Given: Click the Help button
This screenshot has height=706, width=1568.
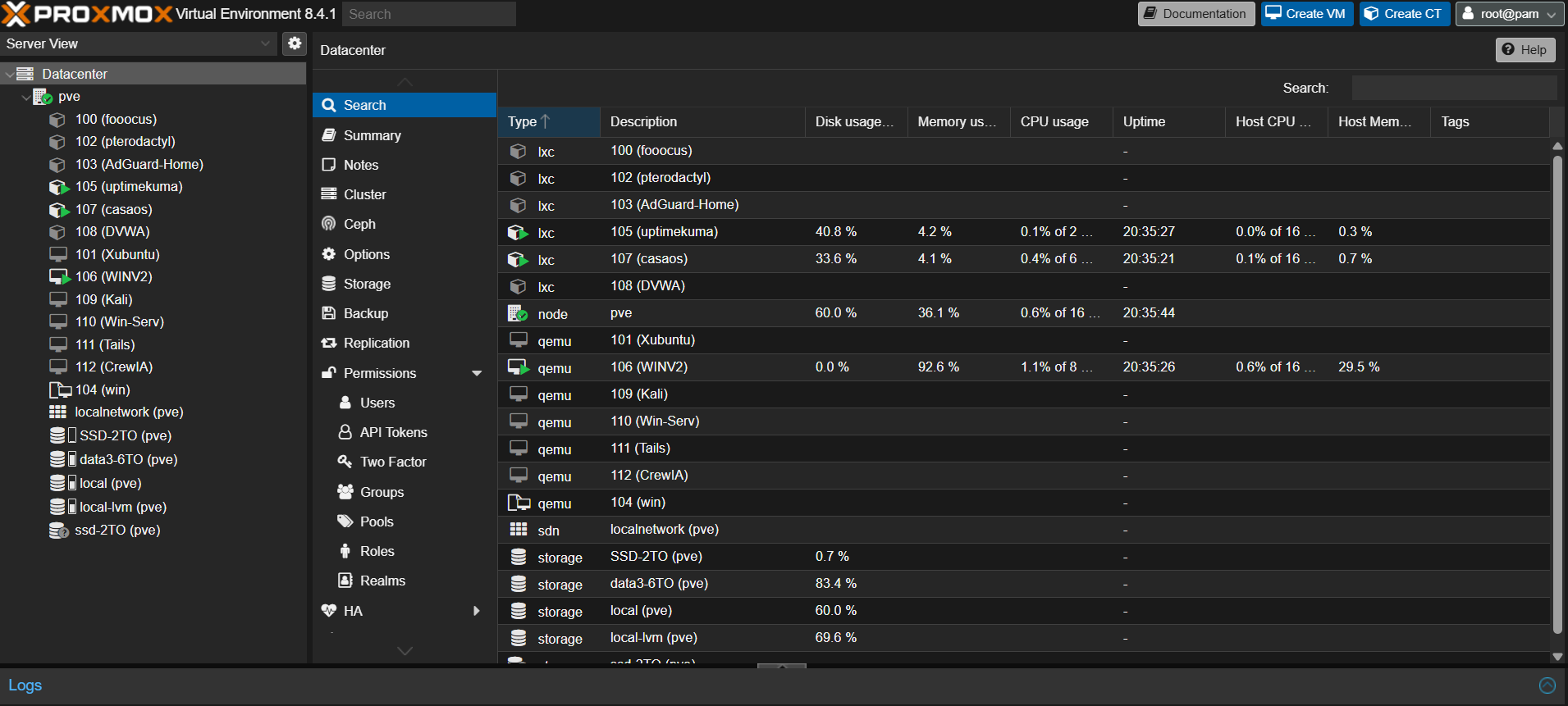Looking at the screenshot, I should pos(1525,50).
